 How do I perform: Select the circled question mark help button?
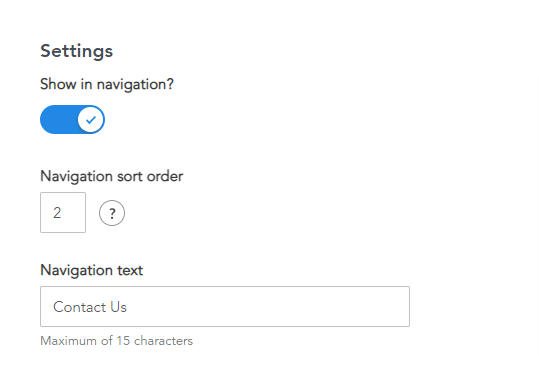(x=112, y=213)
